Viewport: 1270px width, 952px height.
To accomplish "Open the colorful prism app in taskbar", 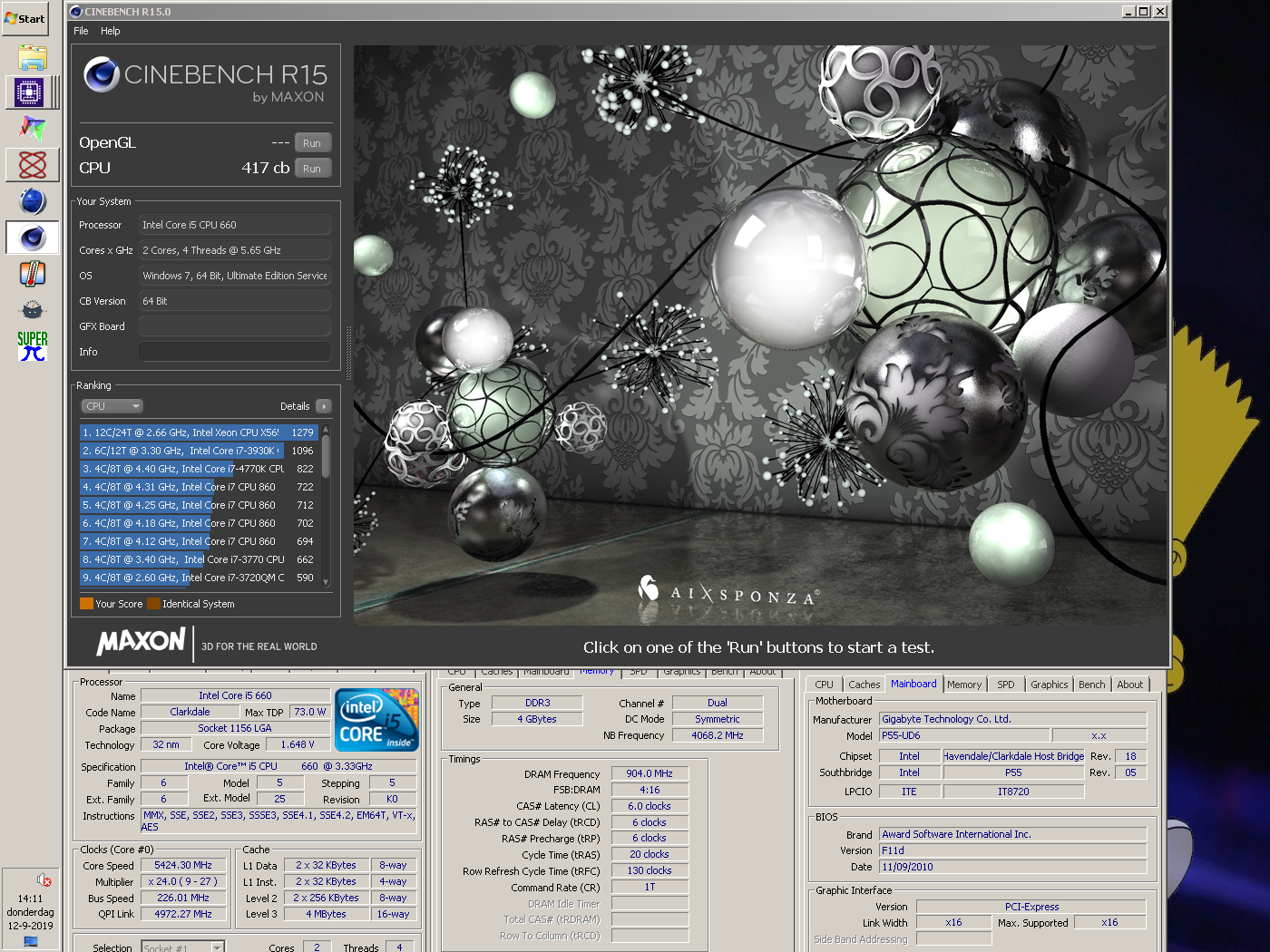I will (x=32, y=129).
